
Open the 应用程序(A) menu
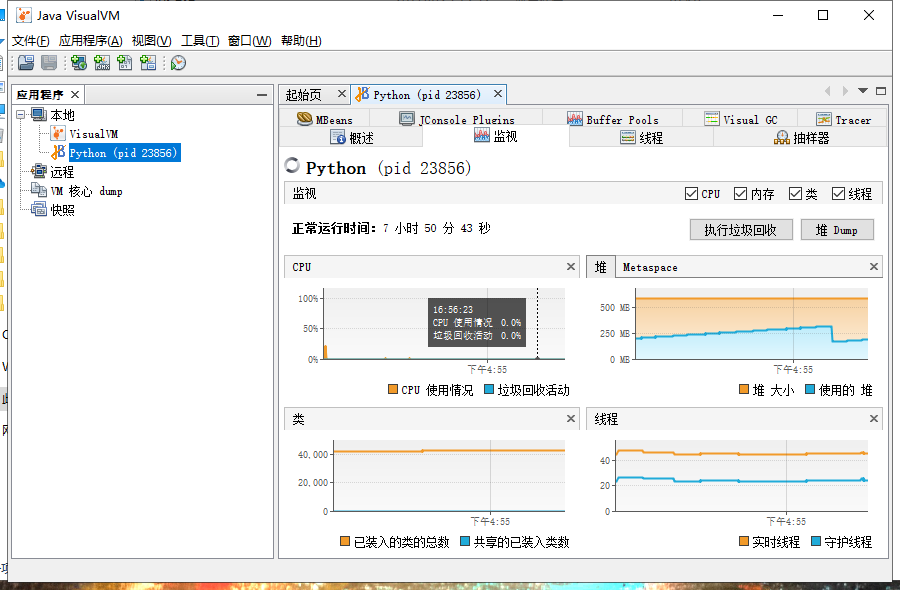tap(91, 41)
